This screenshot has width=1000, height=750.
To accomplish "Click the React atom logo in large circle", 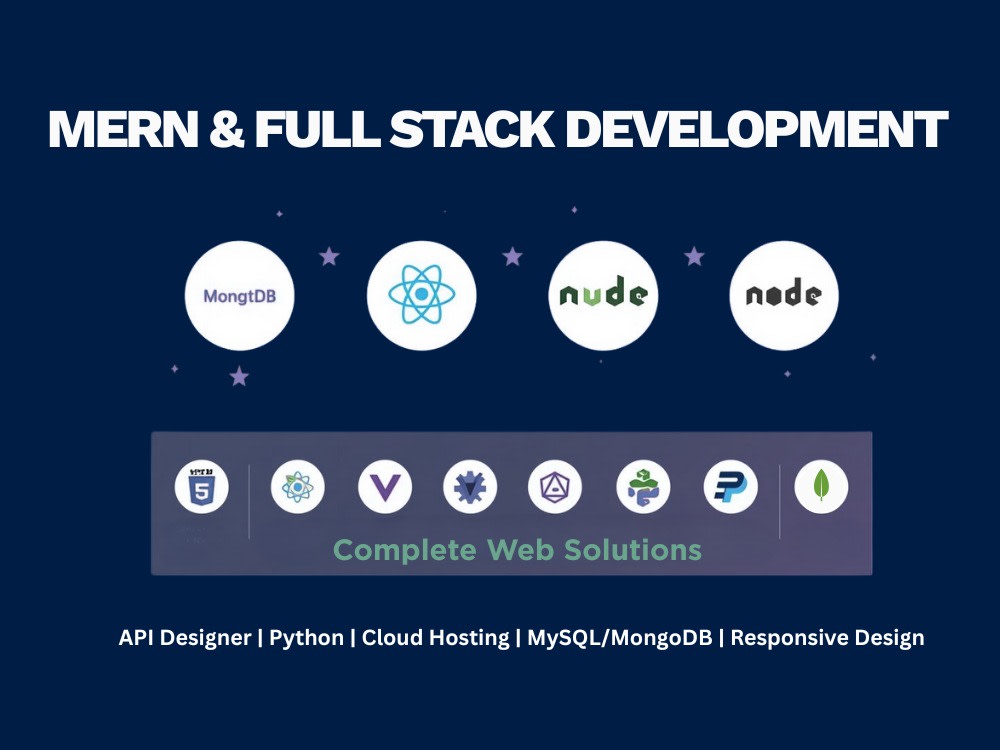I will tap(422, 295).
